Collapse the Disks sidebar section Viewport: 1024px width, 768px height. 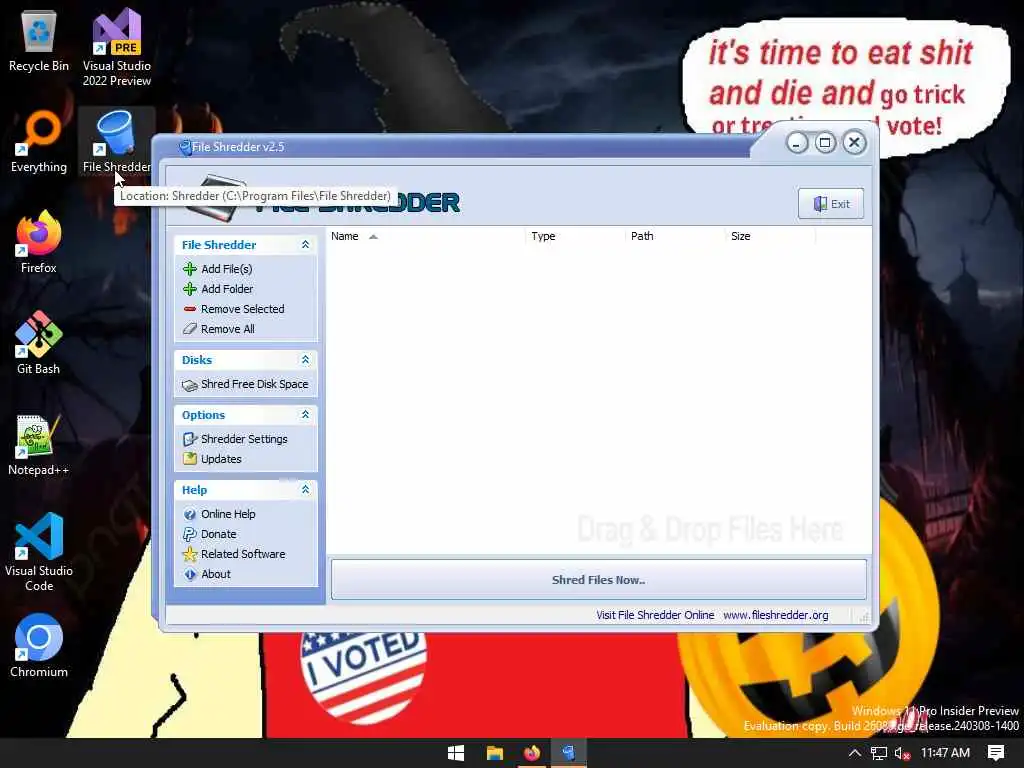[305, 360]
